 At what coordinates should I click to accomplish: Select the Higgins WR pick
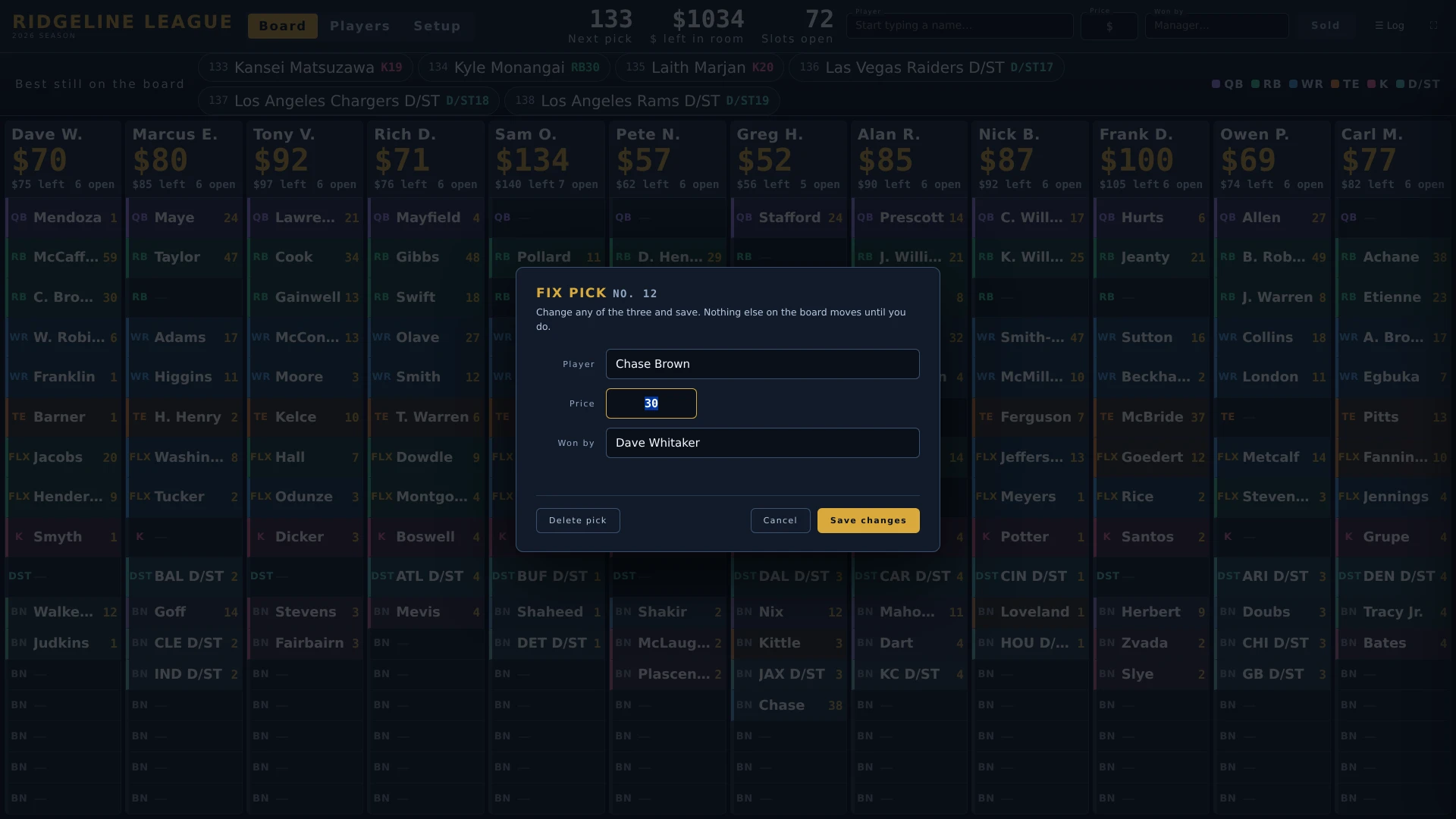[x=184, y=377]
